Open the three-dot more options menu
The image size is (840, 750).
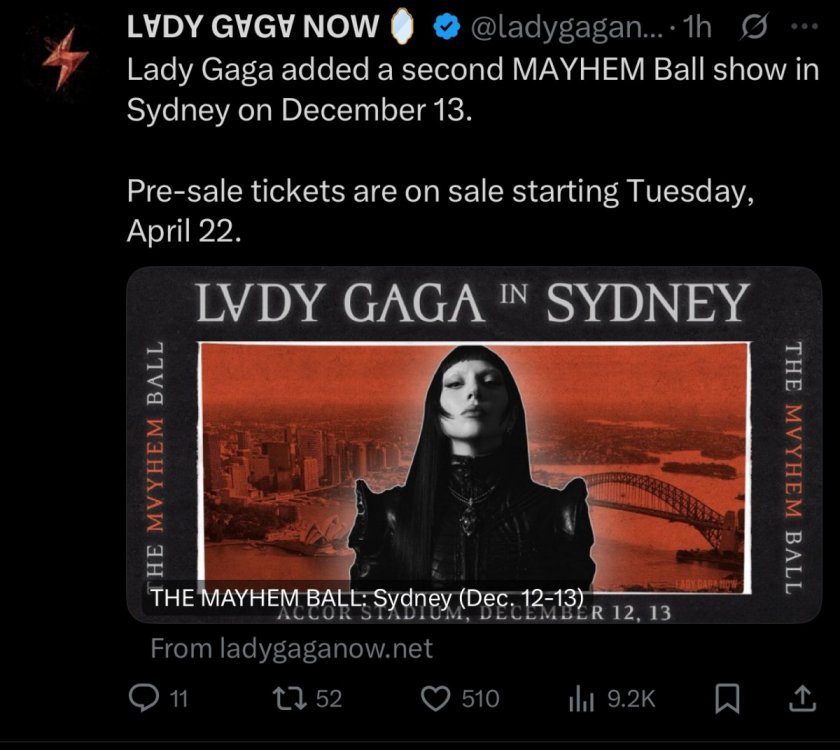coord(805,26)
